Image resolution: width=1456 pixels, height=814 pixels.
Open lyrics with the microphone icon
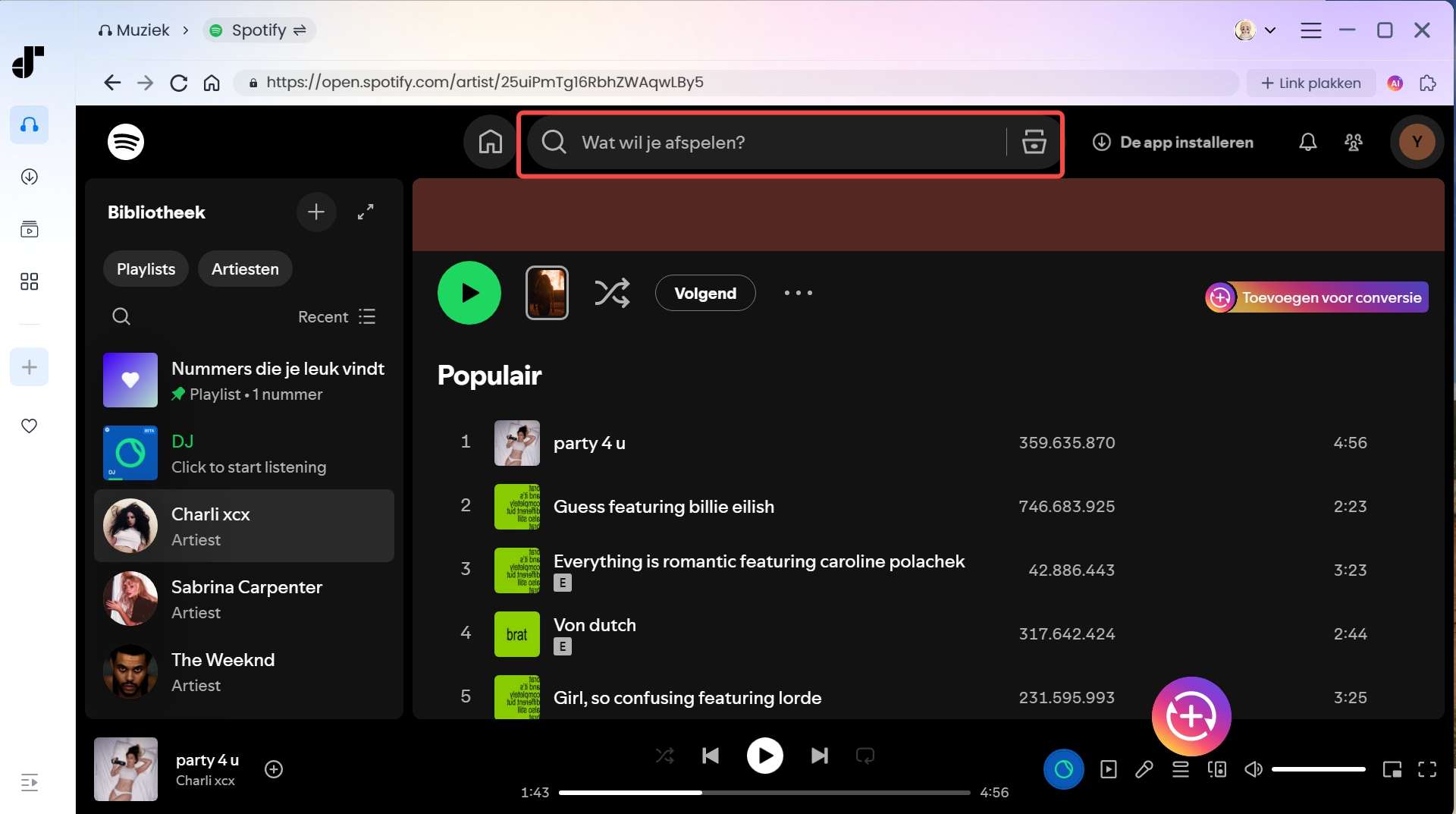1144,768
